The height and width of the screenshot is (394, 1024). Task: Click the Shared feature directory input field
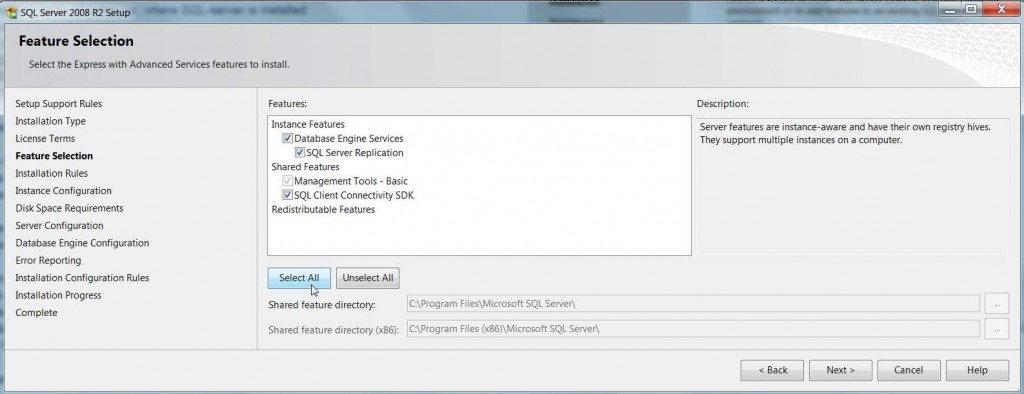pos(693,304)
